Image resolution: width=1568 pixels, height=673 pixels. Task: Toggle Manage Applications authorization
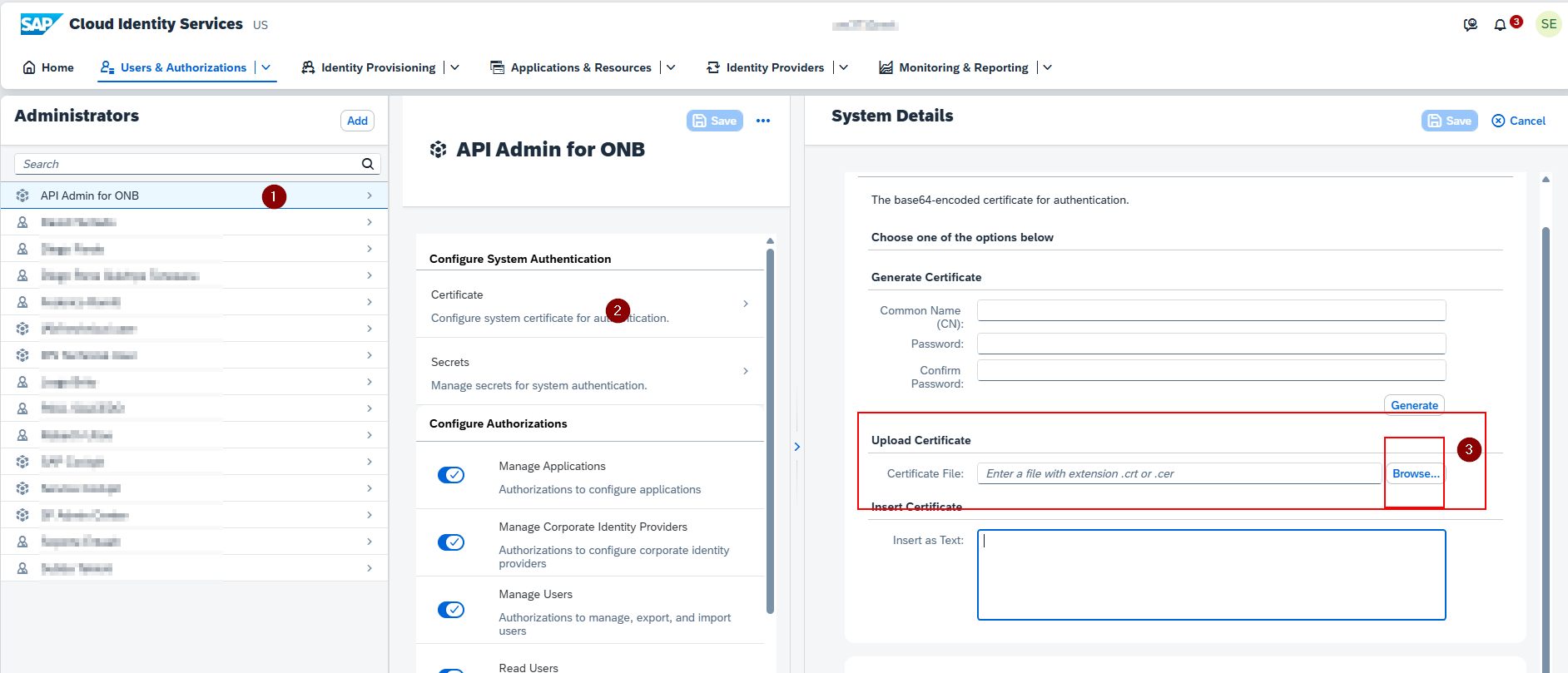point(451,475)
